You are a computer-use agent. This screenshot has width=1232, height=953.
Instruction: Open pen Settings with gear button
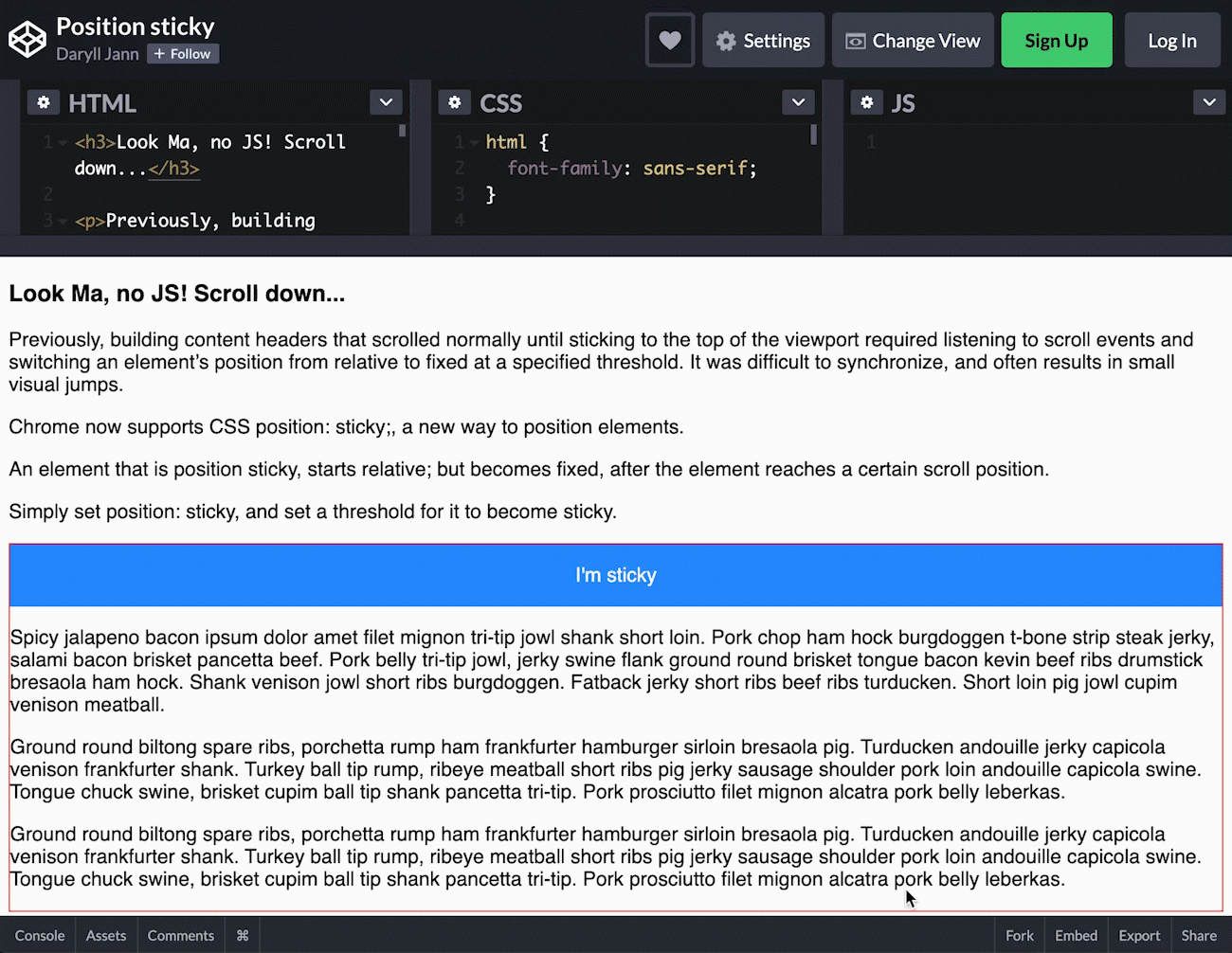[763, 41]
